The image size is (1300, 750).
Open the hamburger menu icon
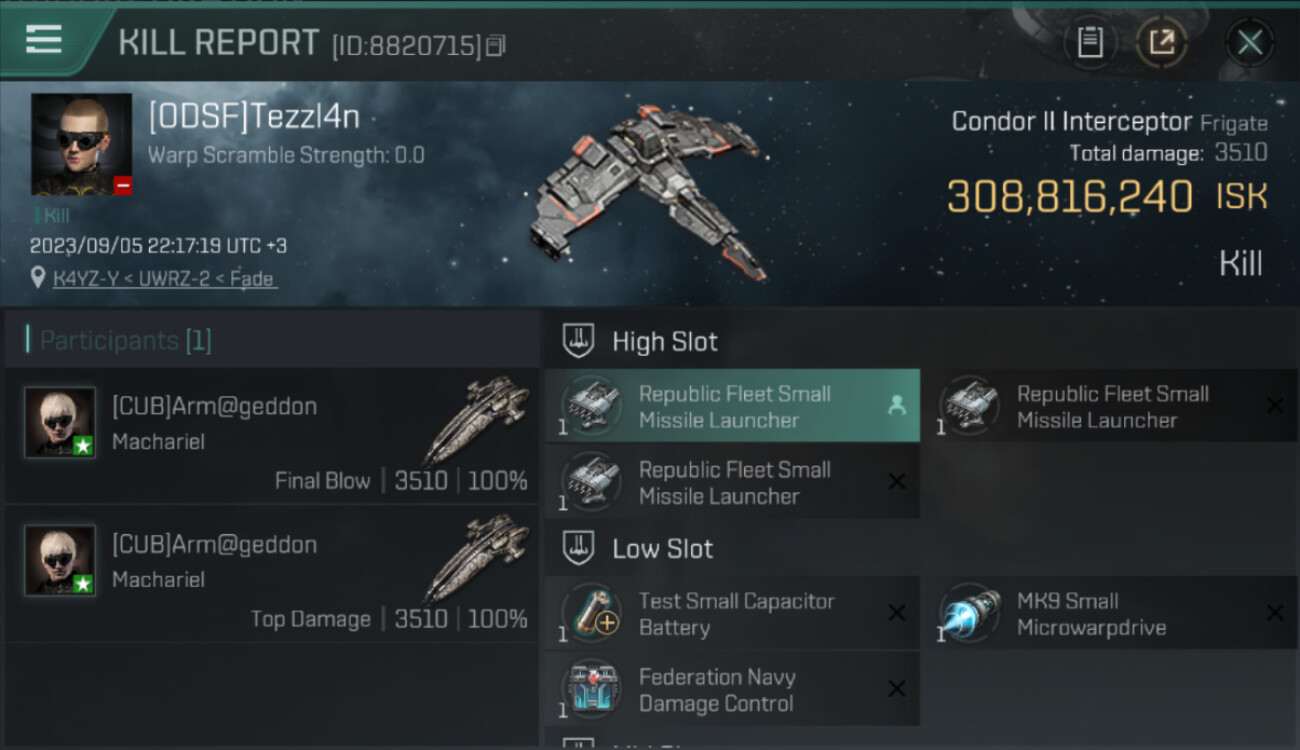point(44,40)
